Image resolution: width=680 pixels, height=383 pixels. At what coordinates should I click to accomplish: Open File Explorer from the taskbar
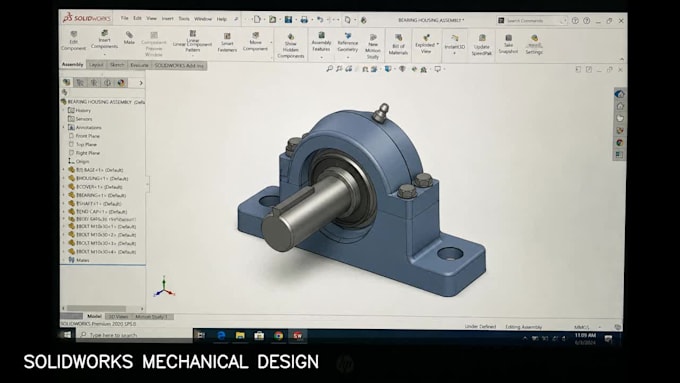point(240,335)
